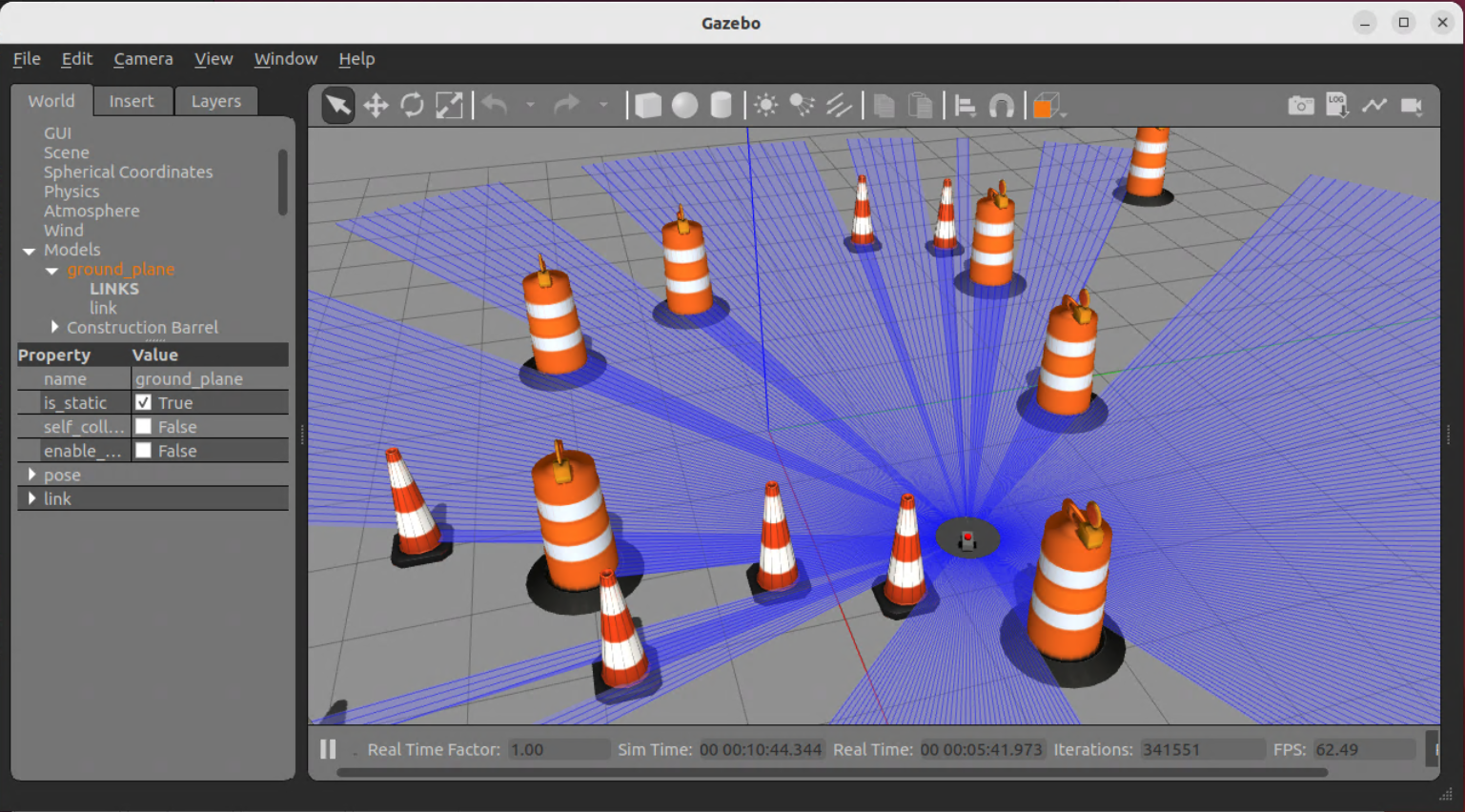The height and width of the screenshot is (812, 1465).
Task: Open the Edit menu
Action: (x=77, y=58)
